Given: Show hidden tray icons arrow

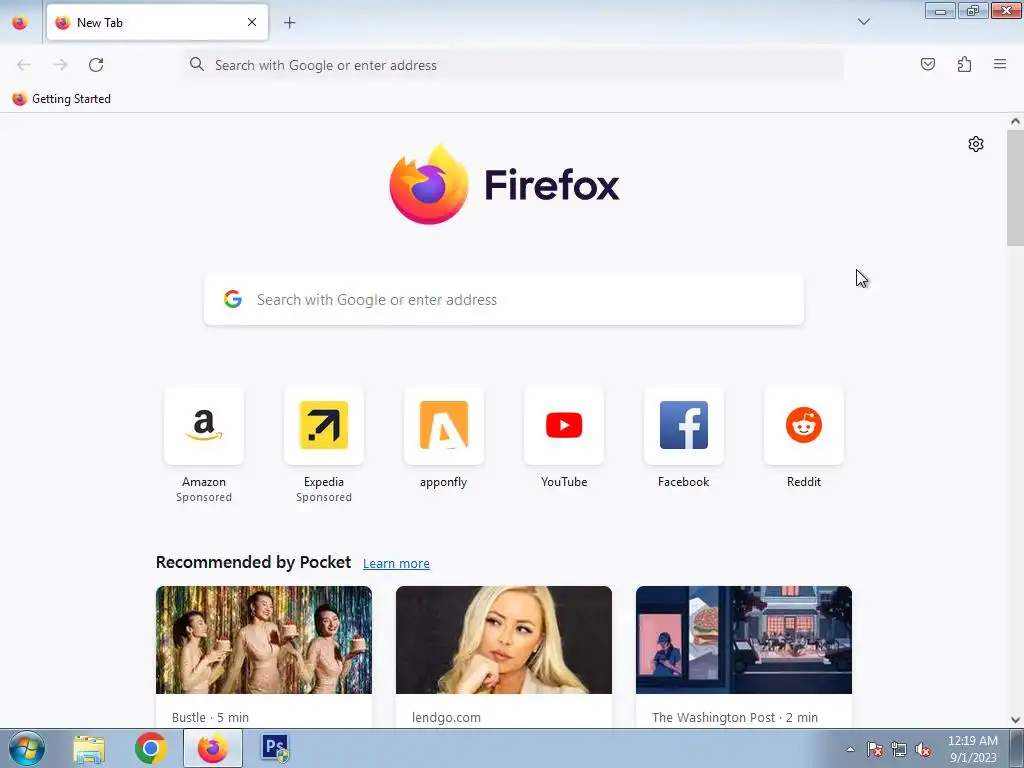Looking at the screenshot, I should pyautogui.click(x=850, y=749).
